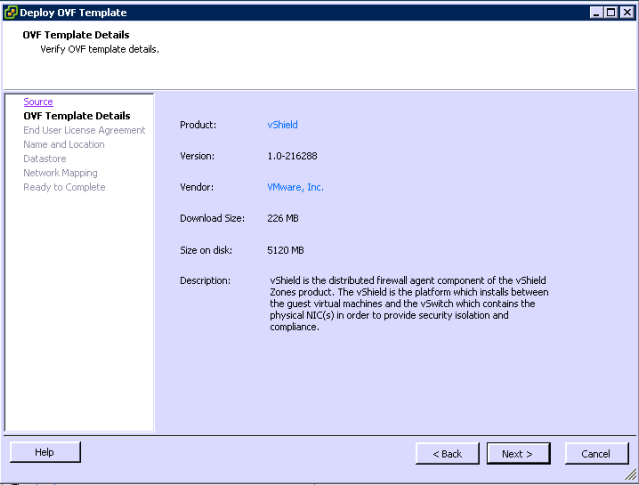The width and height of the screenshot is (639, 485).
Task: Open the vShield product link
Action: point(282,125)
